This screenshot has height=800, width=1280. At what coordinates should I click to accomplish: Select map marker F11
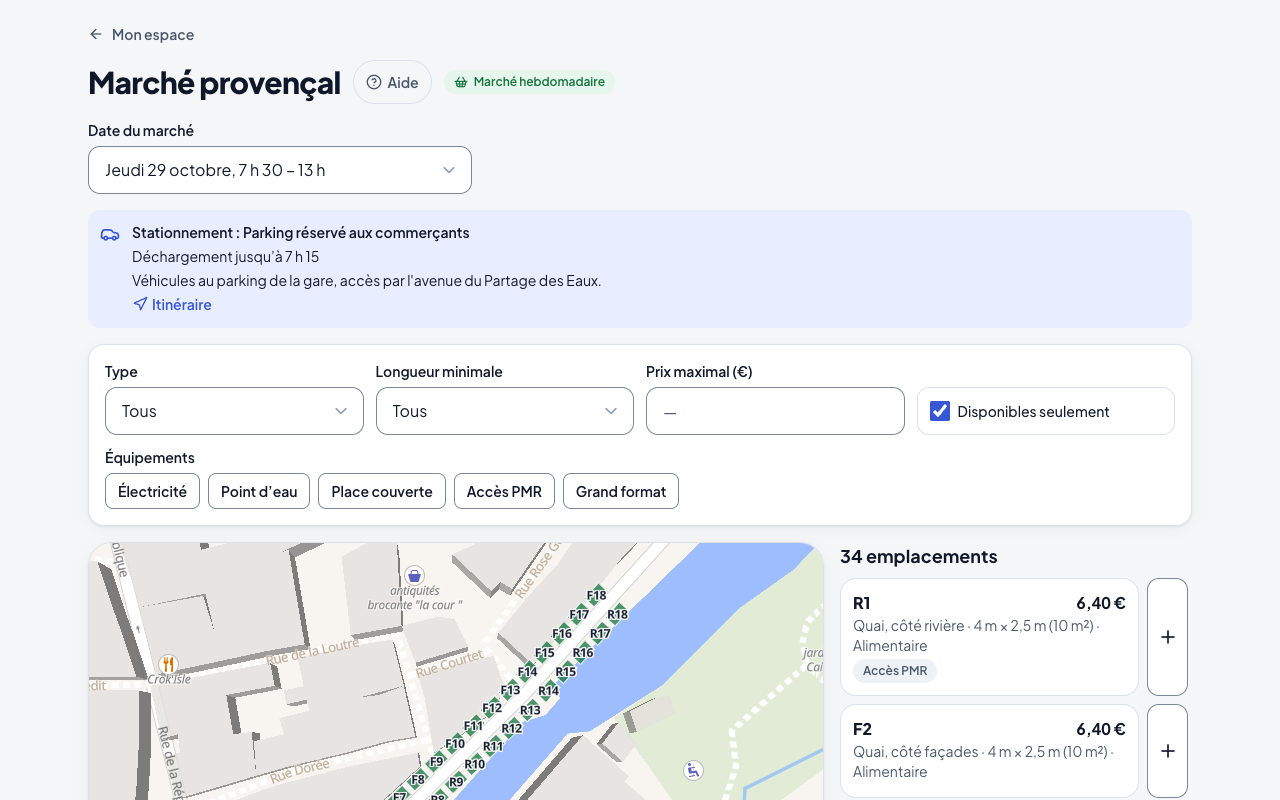[x=473, y=726]
